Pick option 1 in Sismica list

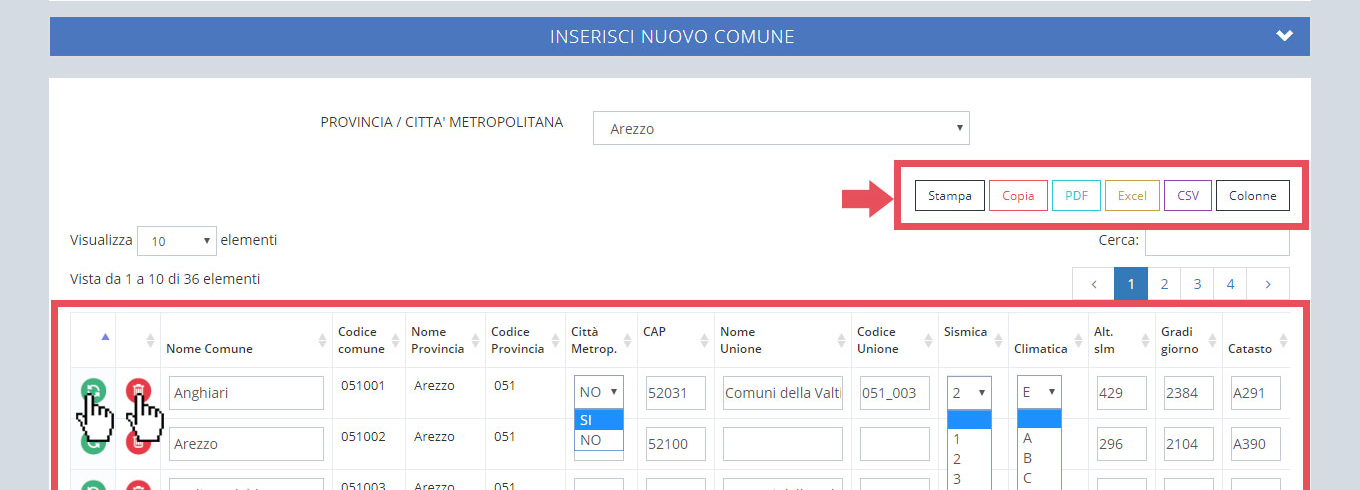pyautogui.click(x=969, y=438)
